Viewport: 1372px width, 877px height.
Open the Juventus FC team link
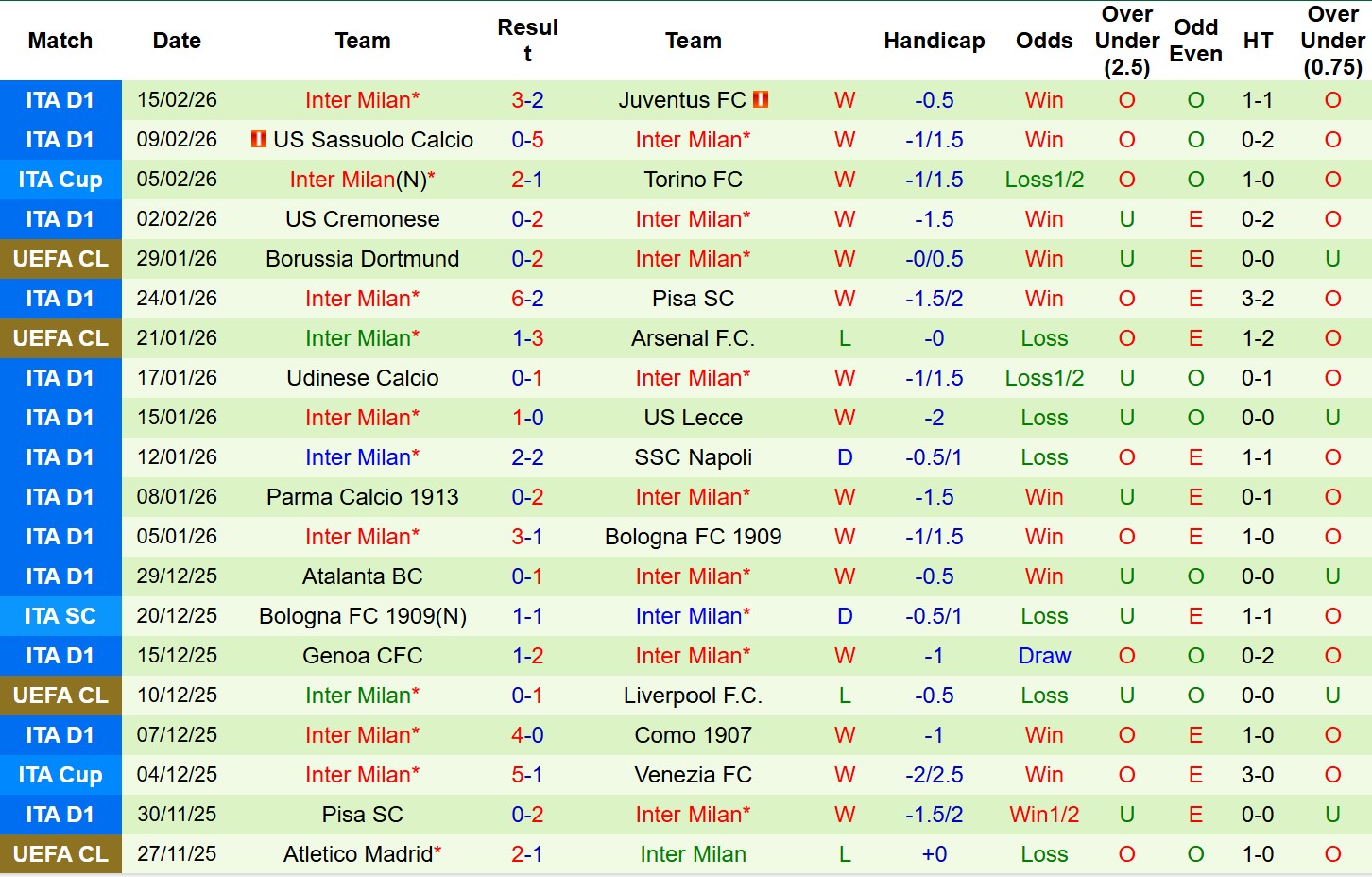[x=682, y=100]
